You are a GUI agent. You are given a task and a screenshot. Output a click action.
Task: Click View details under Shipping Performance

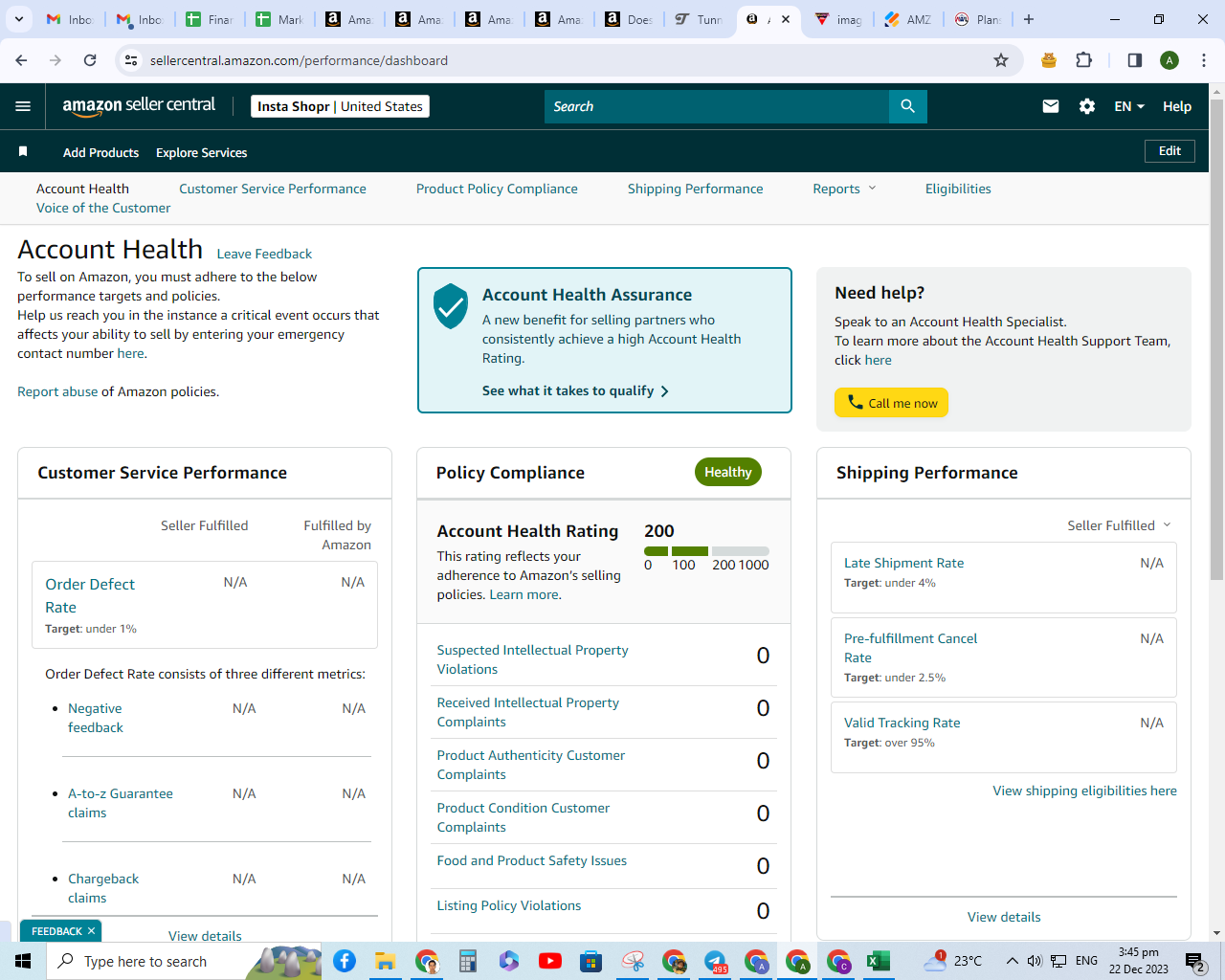[x=1004, y=917]
